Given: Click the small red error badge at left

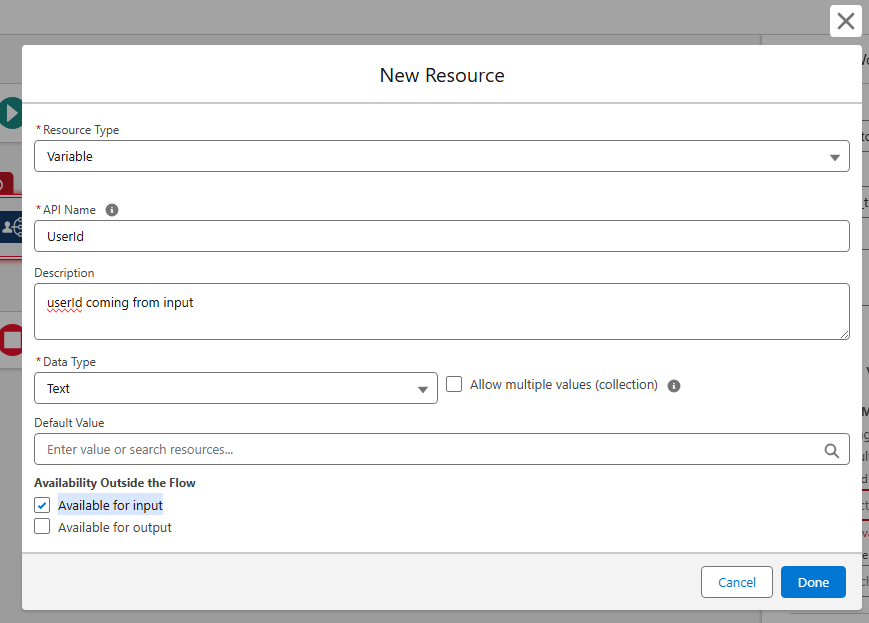Looking at the screenshot, I should tap(5, 184).
